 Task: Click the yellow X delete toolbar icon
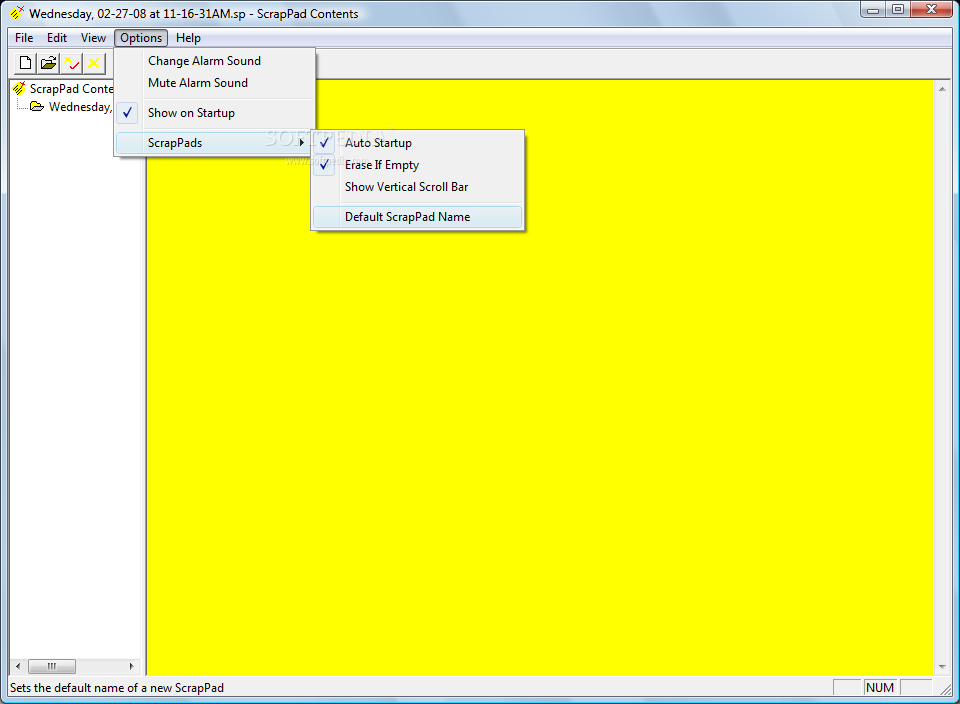pos(94,63)
